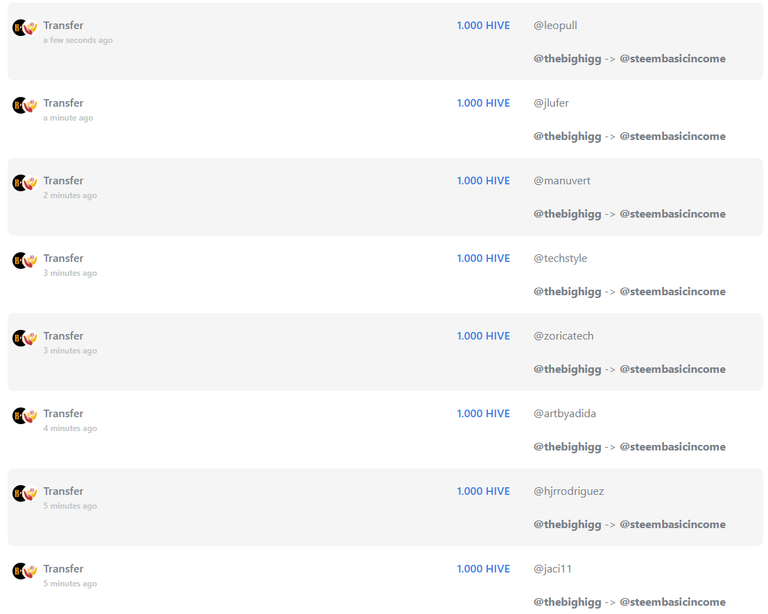Screen dimensions: 768x614
Task: Click the avatar icon on the @hjrrodriguez transfer row
Action: click(25, 493)
